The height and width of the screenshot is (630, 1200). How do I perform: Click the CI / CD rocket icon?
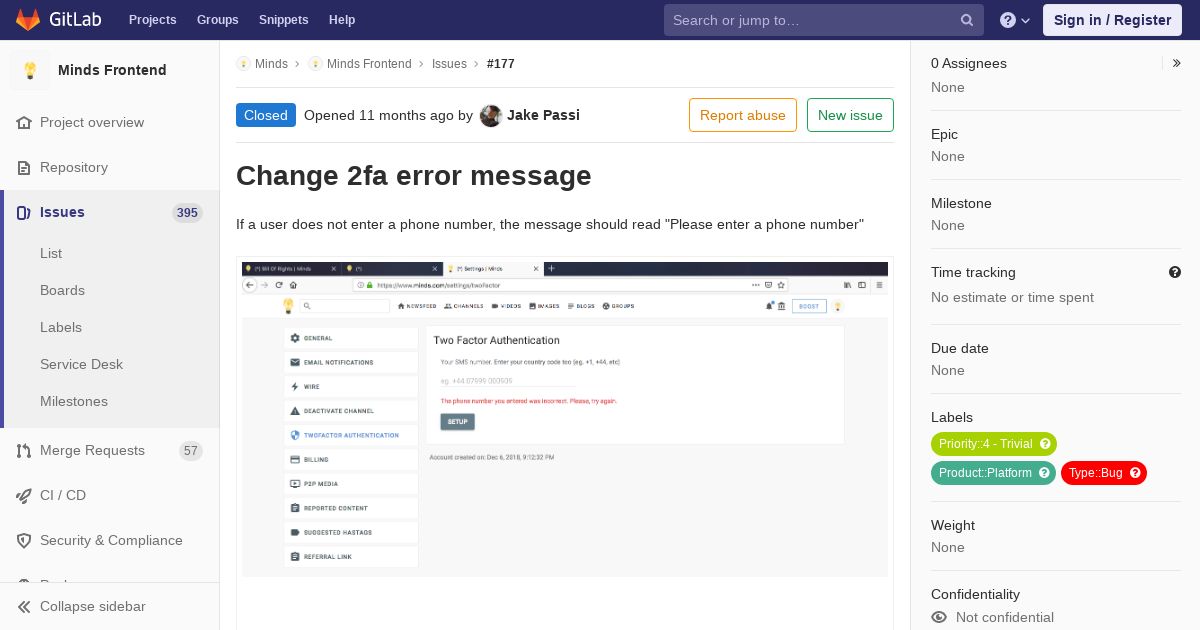tap(24, 495)
